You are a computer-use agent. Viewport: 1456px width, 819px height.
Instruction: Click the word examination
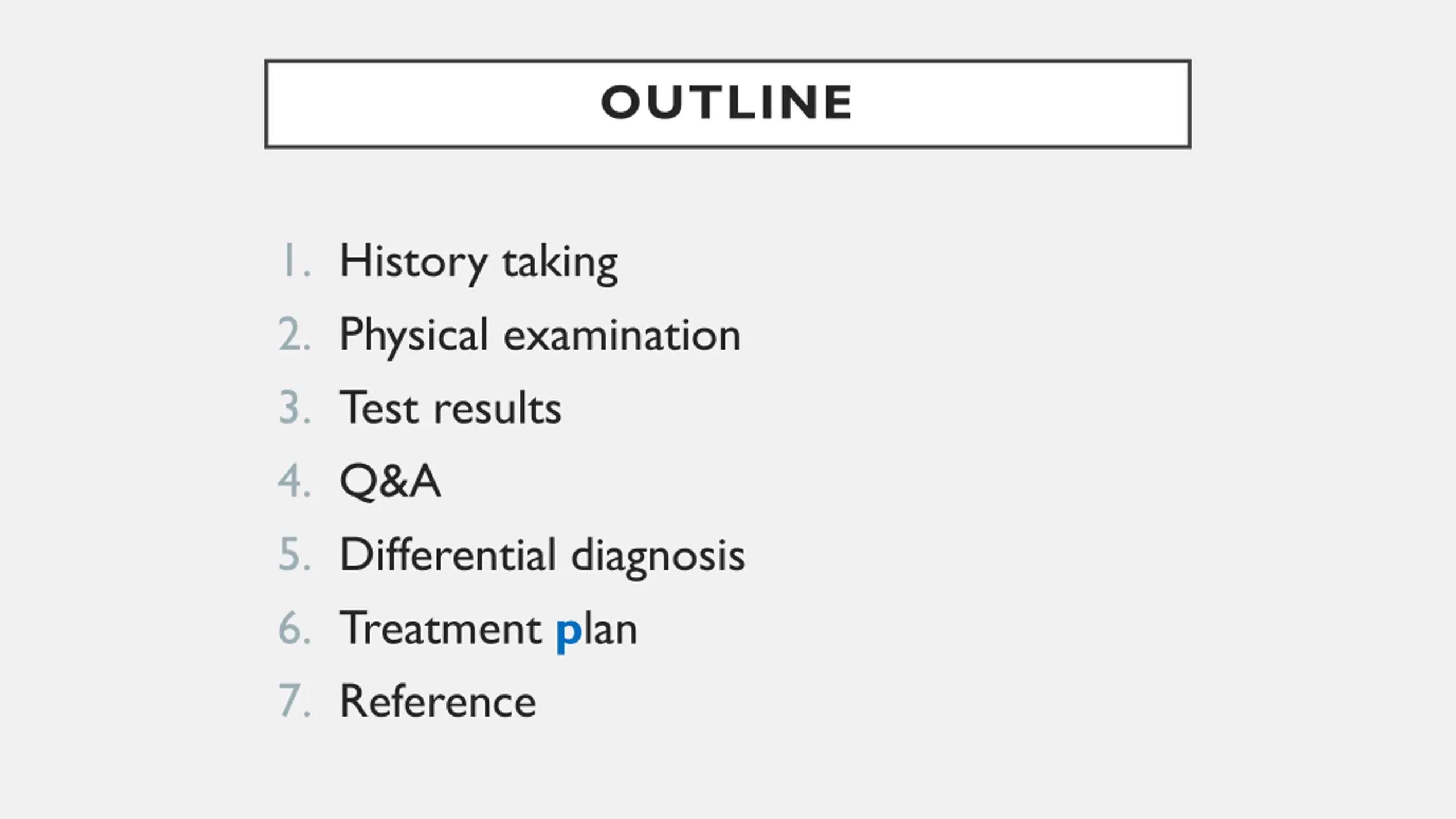pos(622,334)
